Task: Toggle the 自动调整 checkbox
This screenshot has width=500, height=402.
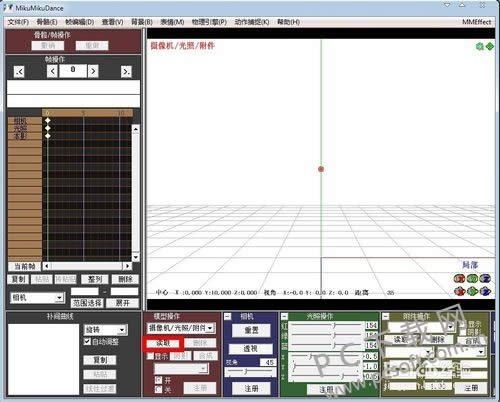Action: pos(87,341)
